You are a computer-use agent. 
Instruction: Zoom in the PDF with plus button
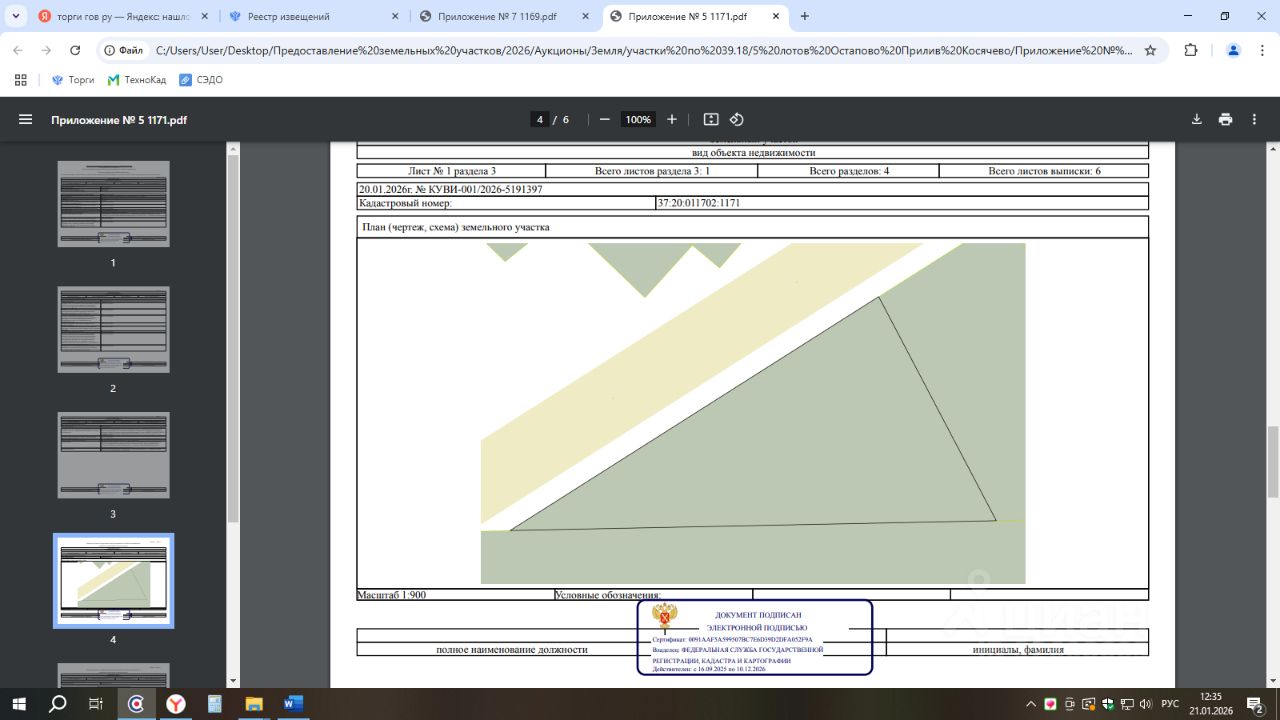click(x=672, y=120)
